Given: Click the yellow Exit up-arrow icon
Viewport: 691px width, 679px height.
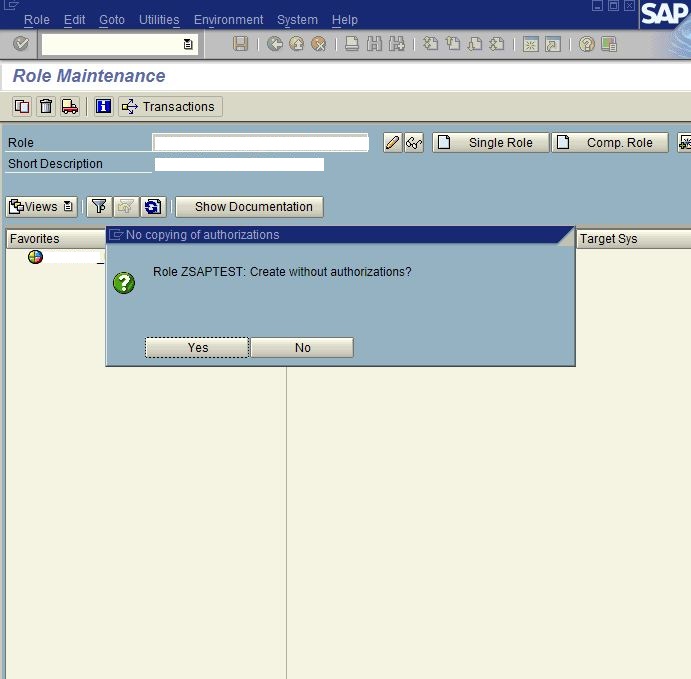Looking at the screenshot, I should click(x=297, y=44).
